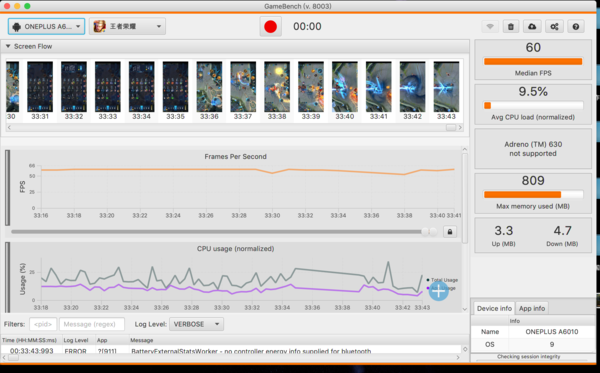This screenshot has height=373, width=600.
Task: Click the Median FPS summary panel
Action: point(533,59)
